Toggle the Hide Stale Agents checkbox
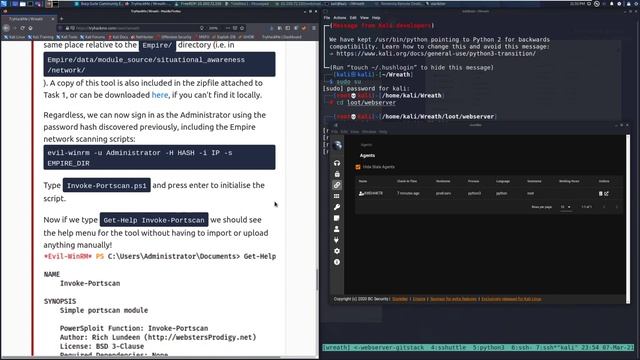This screenshot has width=640, height=360. (x=358, y=167)
